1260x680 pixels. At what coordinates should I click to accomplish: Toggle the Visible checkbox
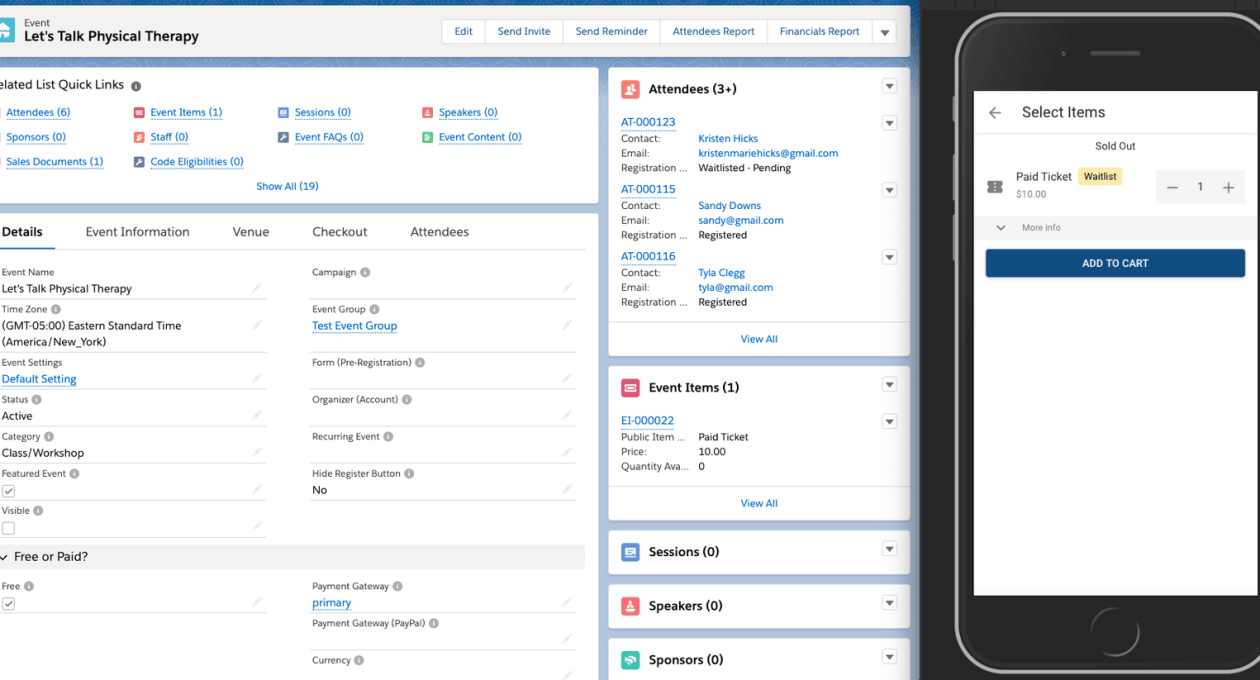[8, 528]
